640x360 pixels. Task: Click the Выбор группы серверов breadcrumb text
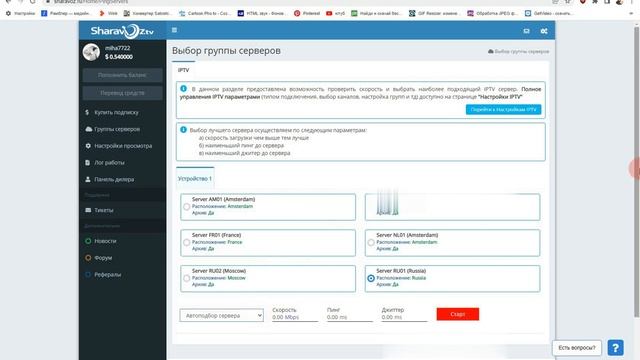(522, 51)
